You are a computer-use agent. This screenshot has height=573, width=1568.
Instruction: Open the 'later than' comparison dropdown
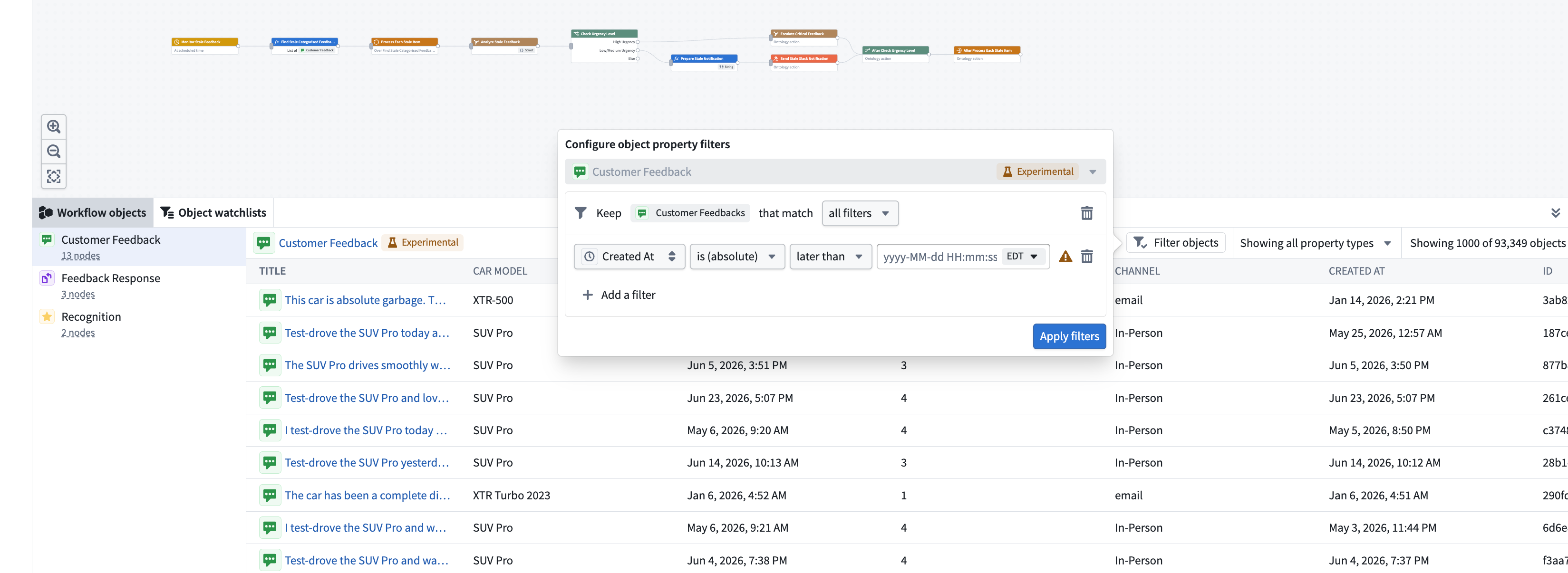[830, 256]
